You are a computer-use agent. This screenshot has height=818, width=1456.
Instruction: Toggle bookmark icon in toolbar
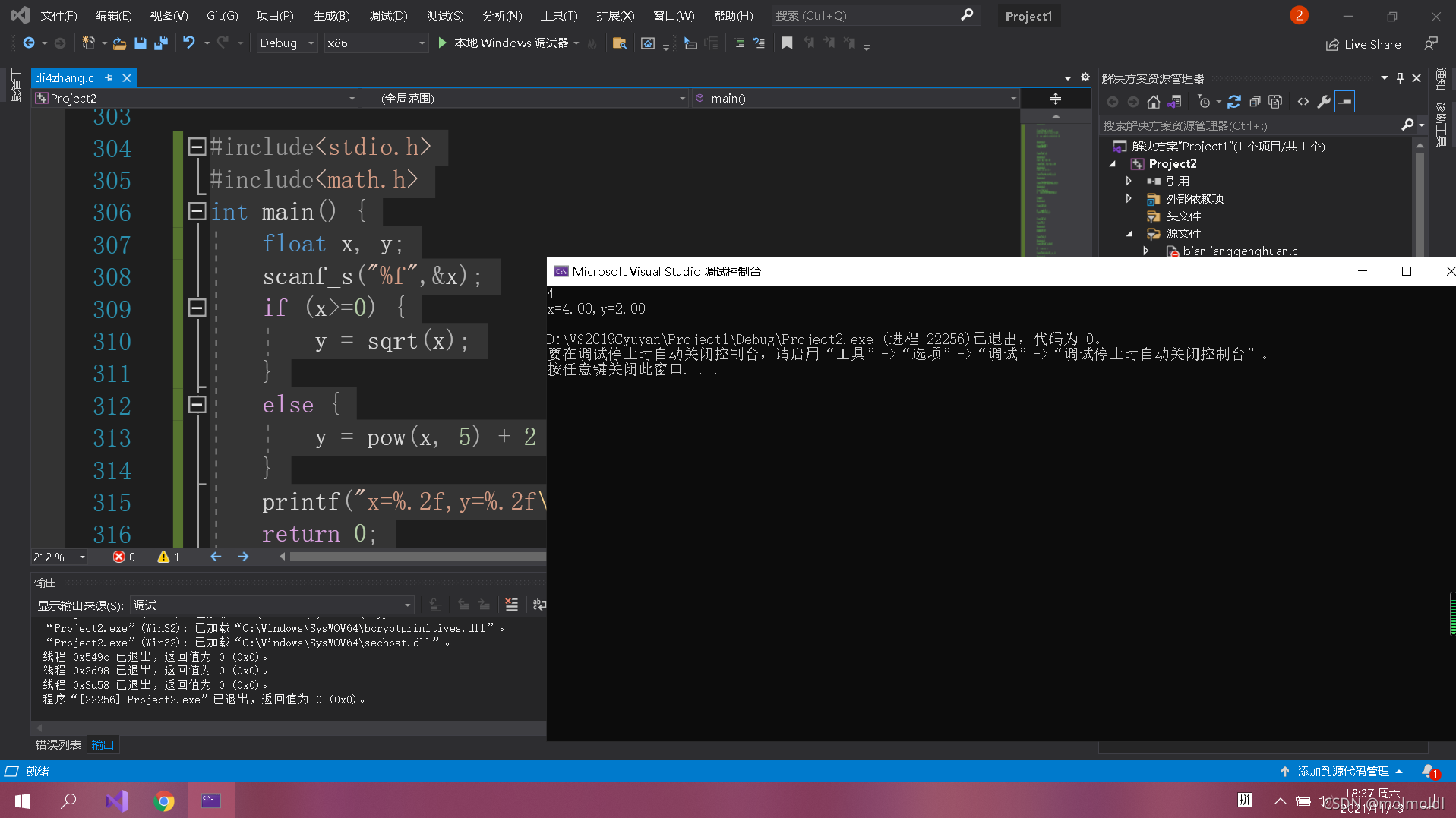click(x=787, y=43)
